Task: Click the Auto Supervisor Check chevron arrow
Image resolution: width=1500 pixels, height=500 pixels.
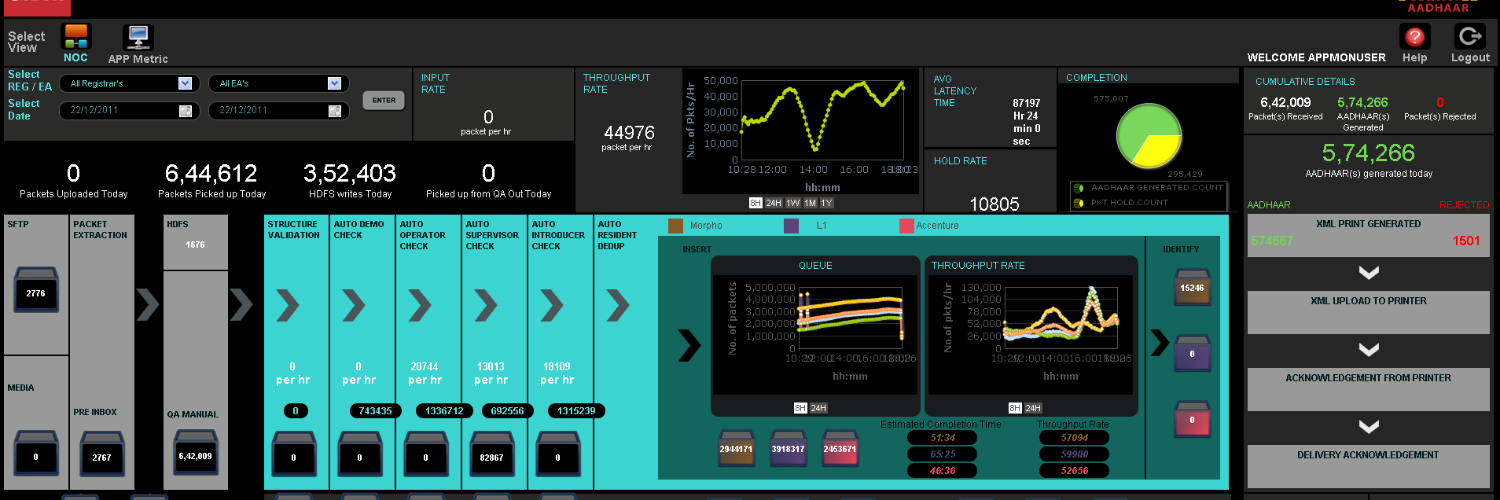Action: click(x=485, y=305)
